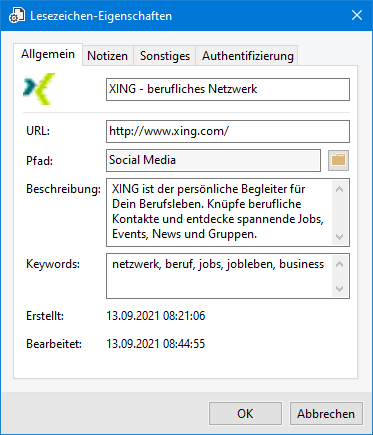Select the Authentifizierung tab
Image resolution: width=373 pixels, height=435 pixels.
click(x=248, y=56)
